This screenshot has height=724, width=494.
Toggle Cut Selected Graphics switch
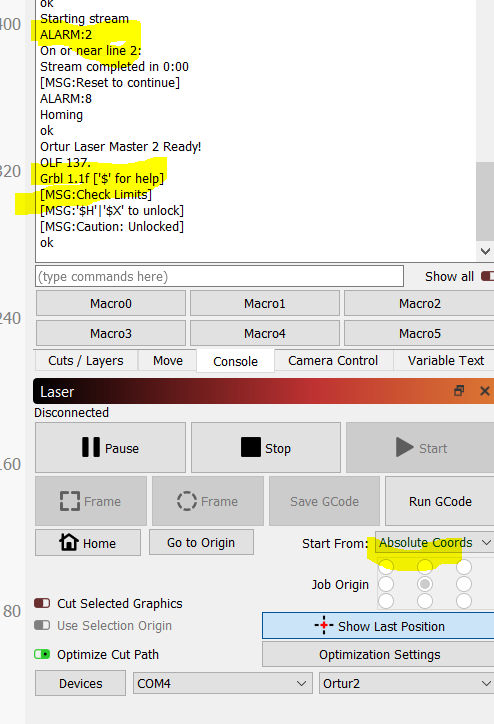[x=42, y=603]
